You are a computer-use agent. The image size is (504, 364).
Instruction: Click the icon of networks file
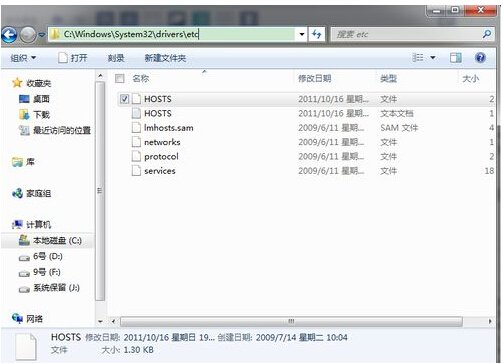(x=136, y=142)
